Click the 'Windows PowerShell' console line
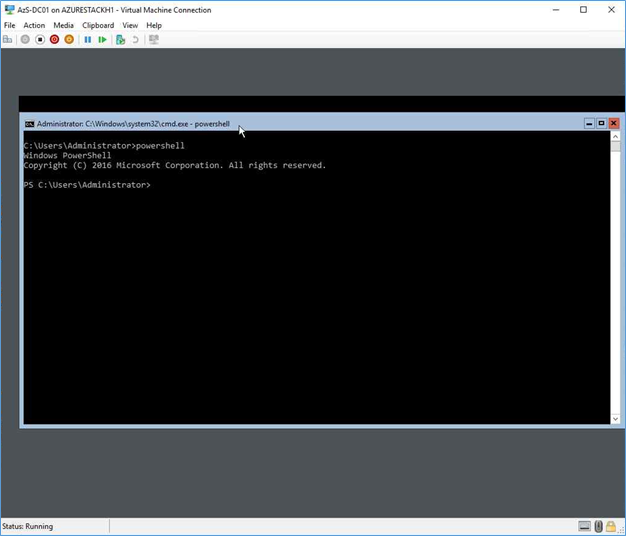 coord(67,155)
